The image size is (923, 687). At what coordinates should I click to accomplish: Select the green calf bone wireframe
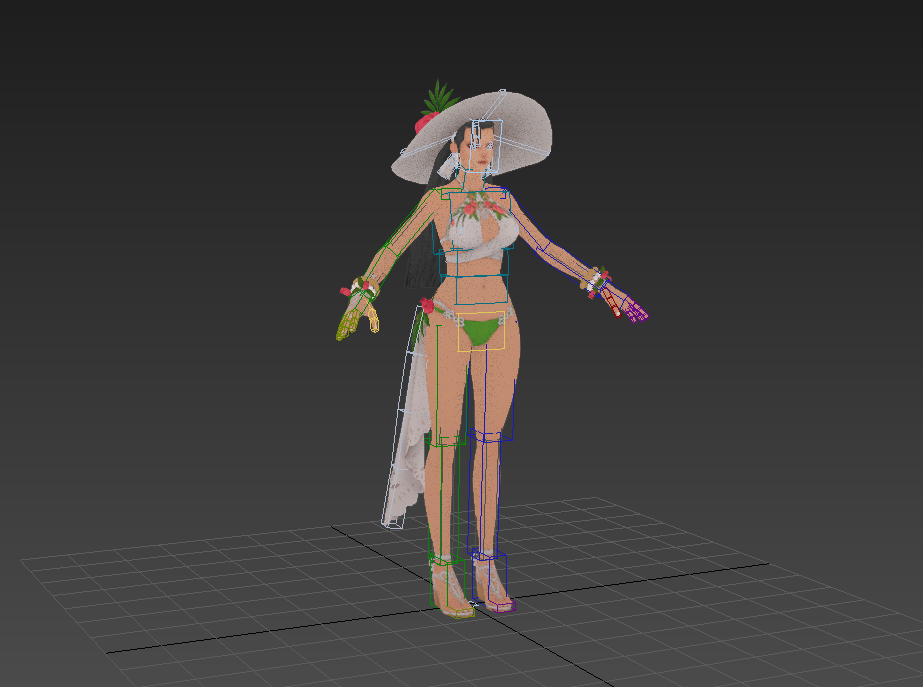coord(443,500)
